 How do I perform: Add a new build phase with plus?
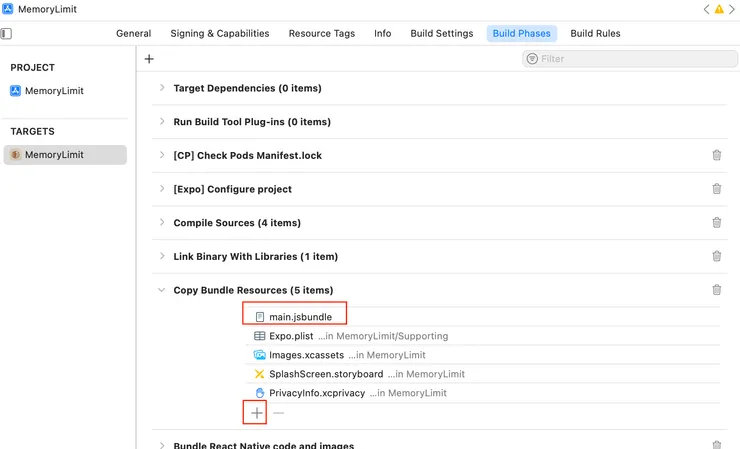pos(149,59)
